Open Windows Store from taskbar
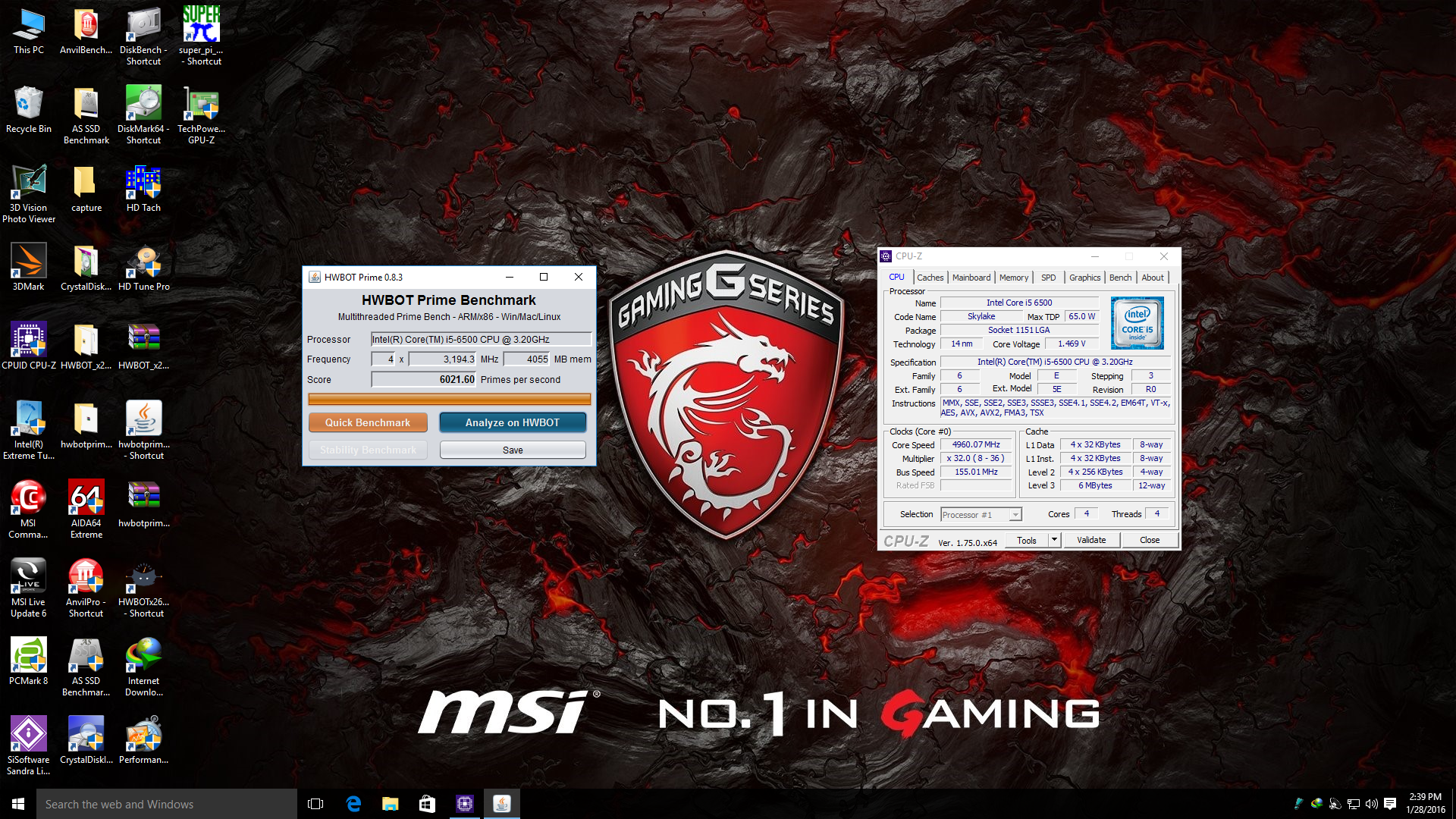The width and height of the screenshot is (1456, 819). pyautogui.click(x=428, y=804)
